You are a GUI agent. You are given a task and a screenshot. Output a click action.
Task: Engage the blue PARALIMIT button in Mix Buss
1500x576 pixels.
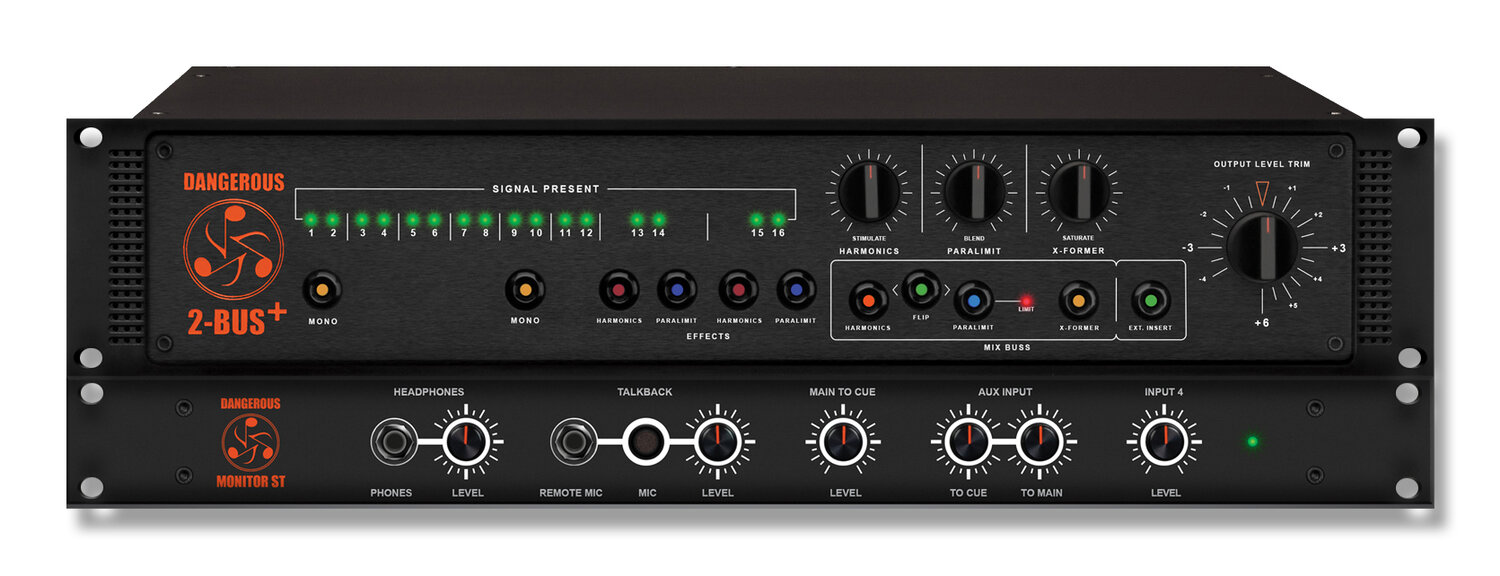coord(973,299)
